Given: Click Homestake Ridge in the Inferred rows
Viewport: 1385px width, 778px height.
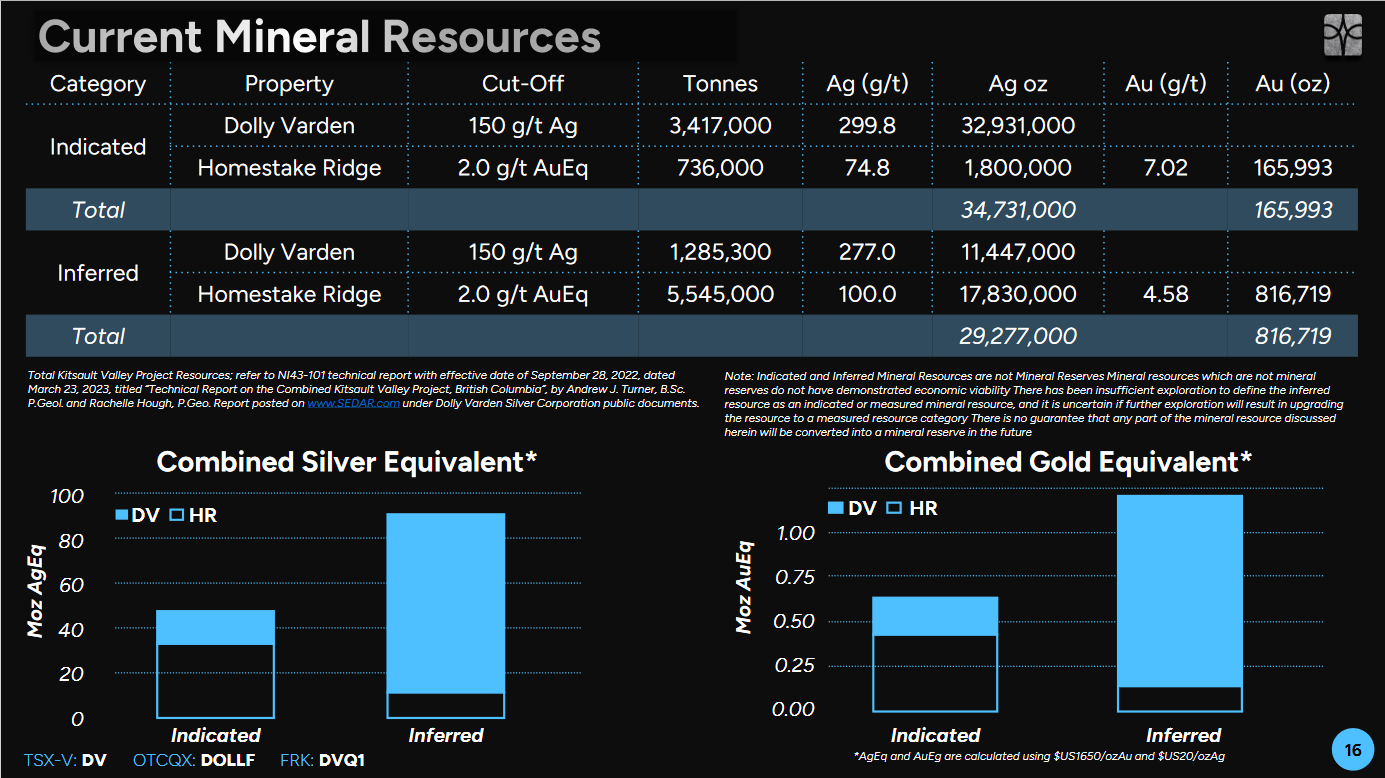Looking at the screenshot, I should tap(289, 294).
